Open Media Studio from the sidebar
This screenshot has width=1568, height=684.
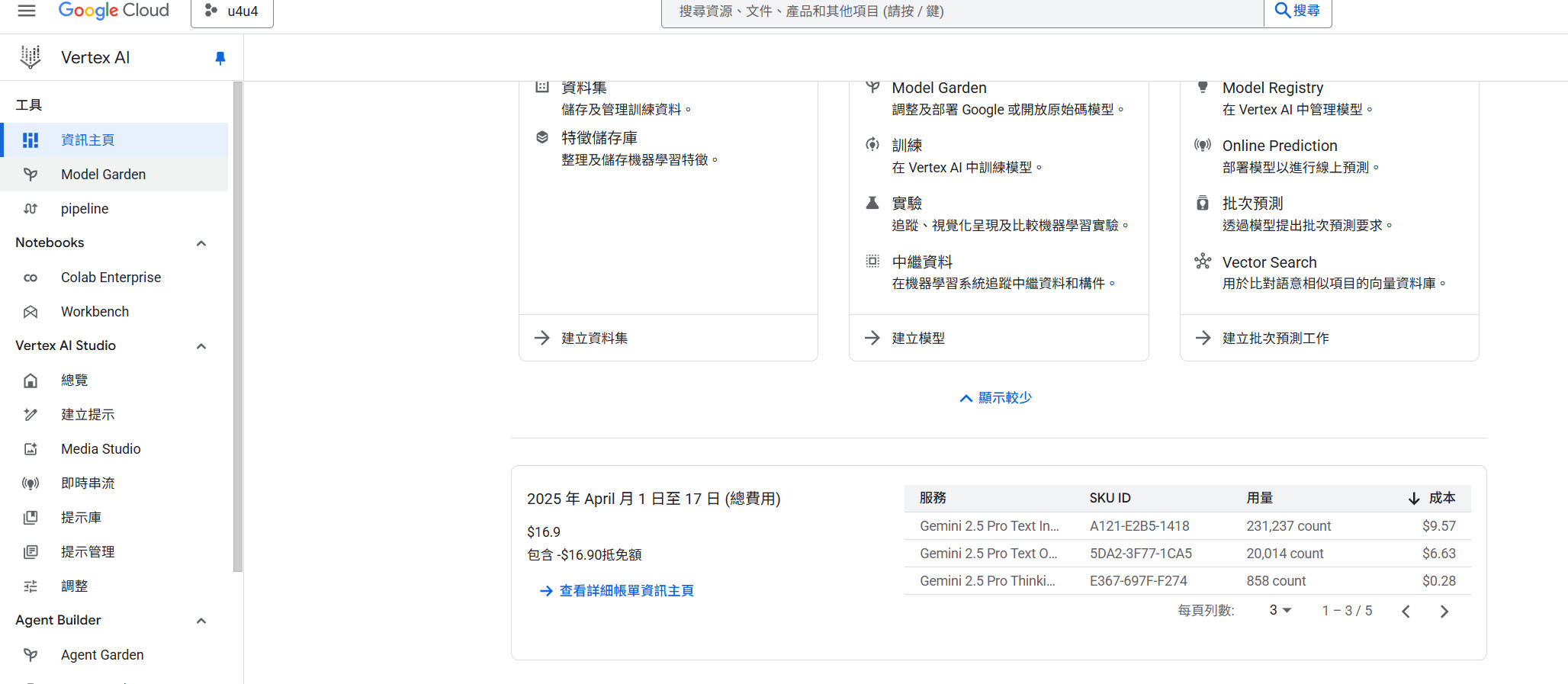coord(101,449)
